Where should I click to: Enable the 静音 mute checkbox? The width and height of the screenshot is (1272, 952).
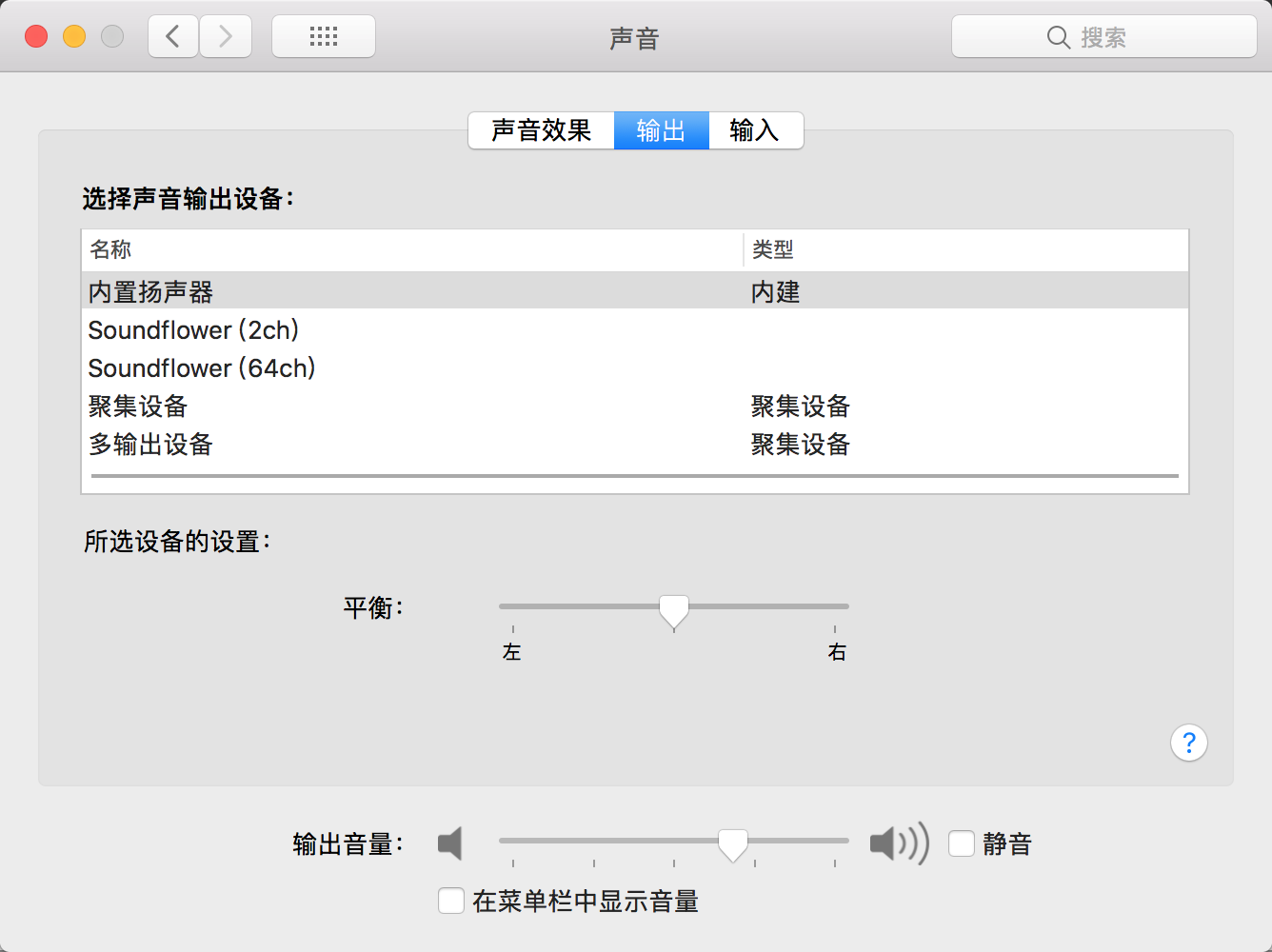coord(962,843)
